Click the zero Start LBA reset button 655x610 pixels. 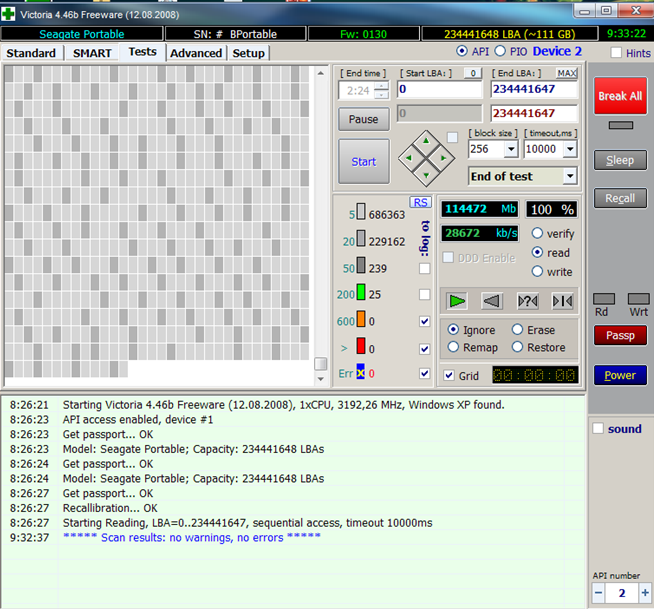pyautogui.click(x=473, y=73)
